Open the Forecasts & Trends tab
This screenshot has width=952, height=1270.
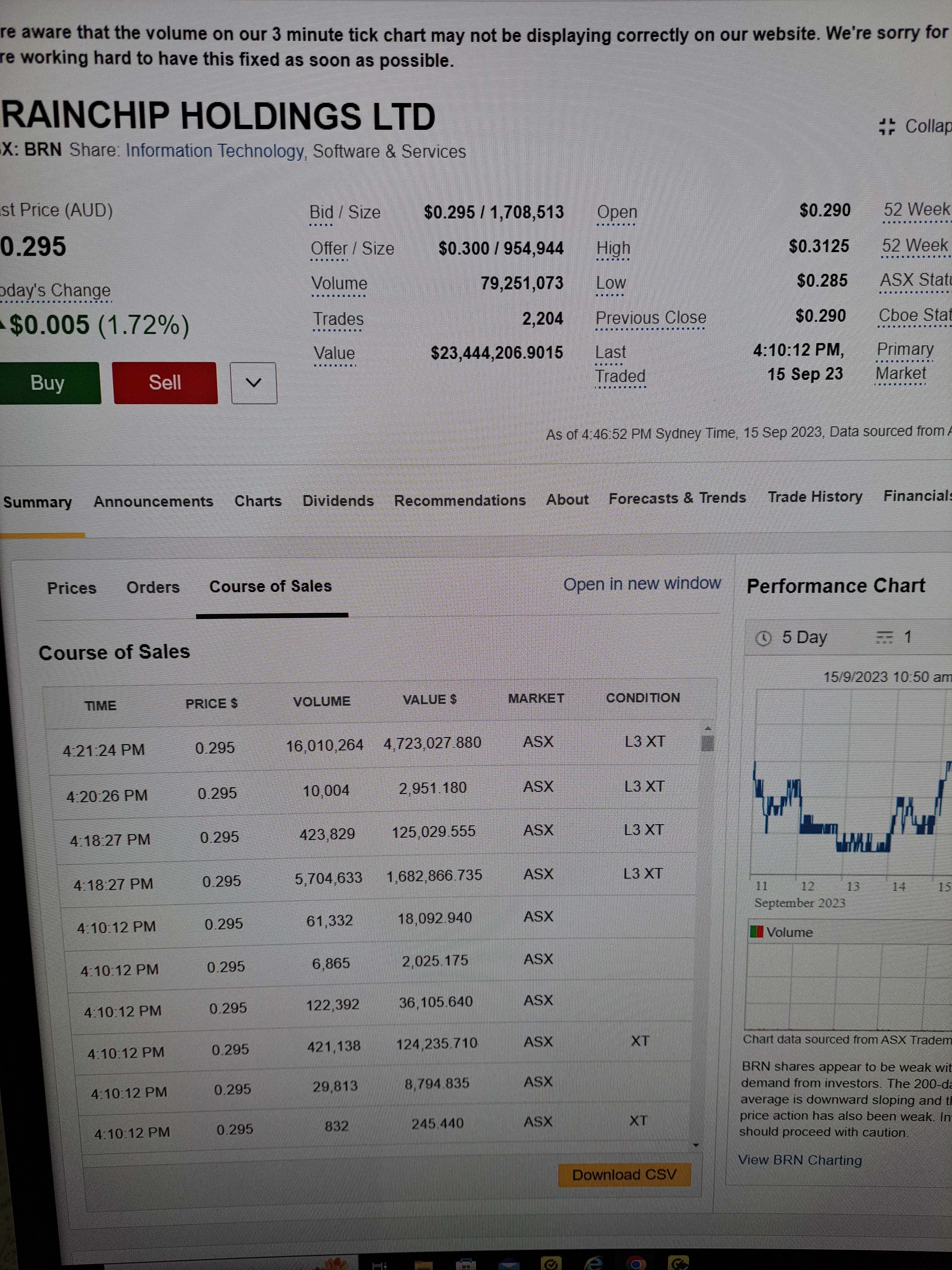tap(677, 498)
